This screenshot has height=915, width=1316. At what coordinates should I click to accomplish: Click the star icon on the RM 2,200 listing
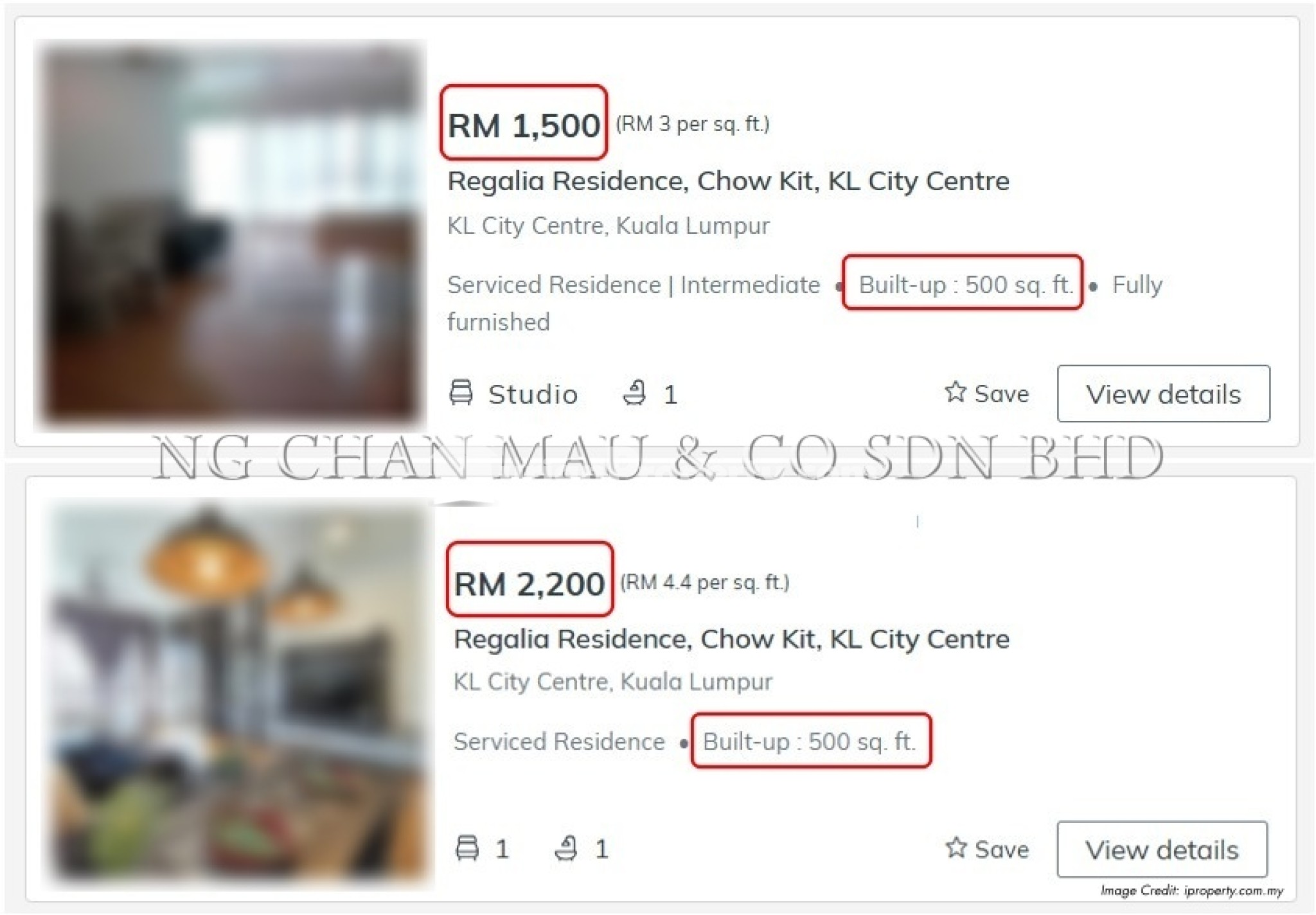tap(956, 847)
